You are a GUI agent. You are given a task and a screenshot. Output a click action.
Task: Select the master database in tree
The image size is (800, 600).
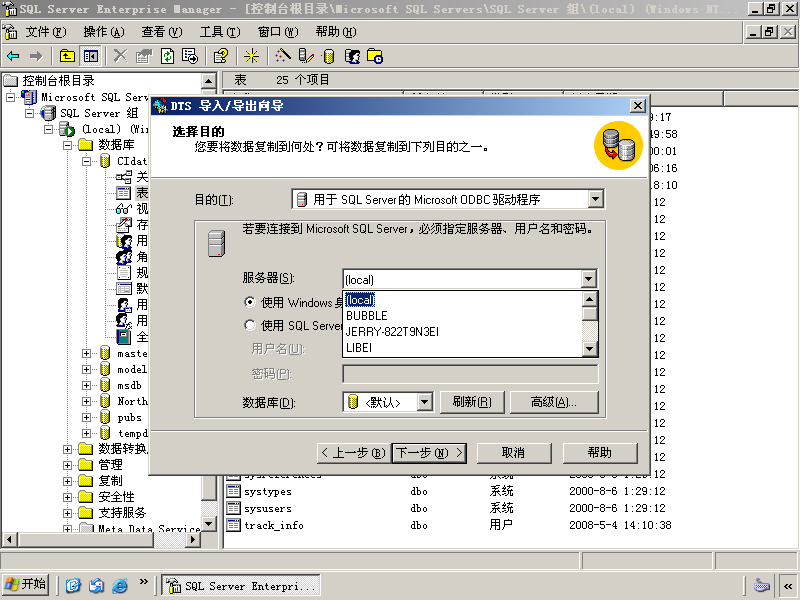click(x=132, y=353)
